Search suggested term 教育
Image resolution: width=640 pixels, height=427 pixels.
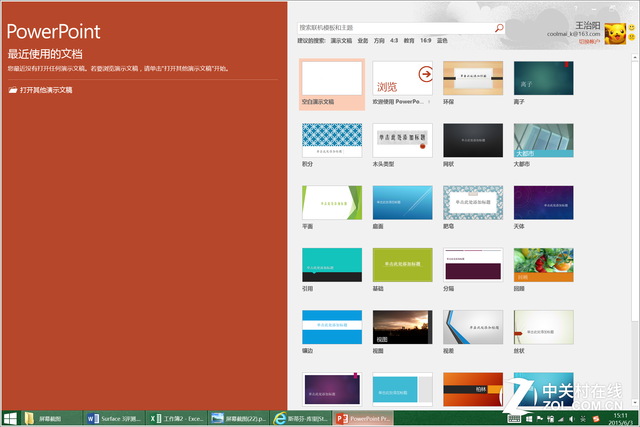(409, 41)
